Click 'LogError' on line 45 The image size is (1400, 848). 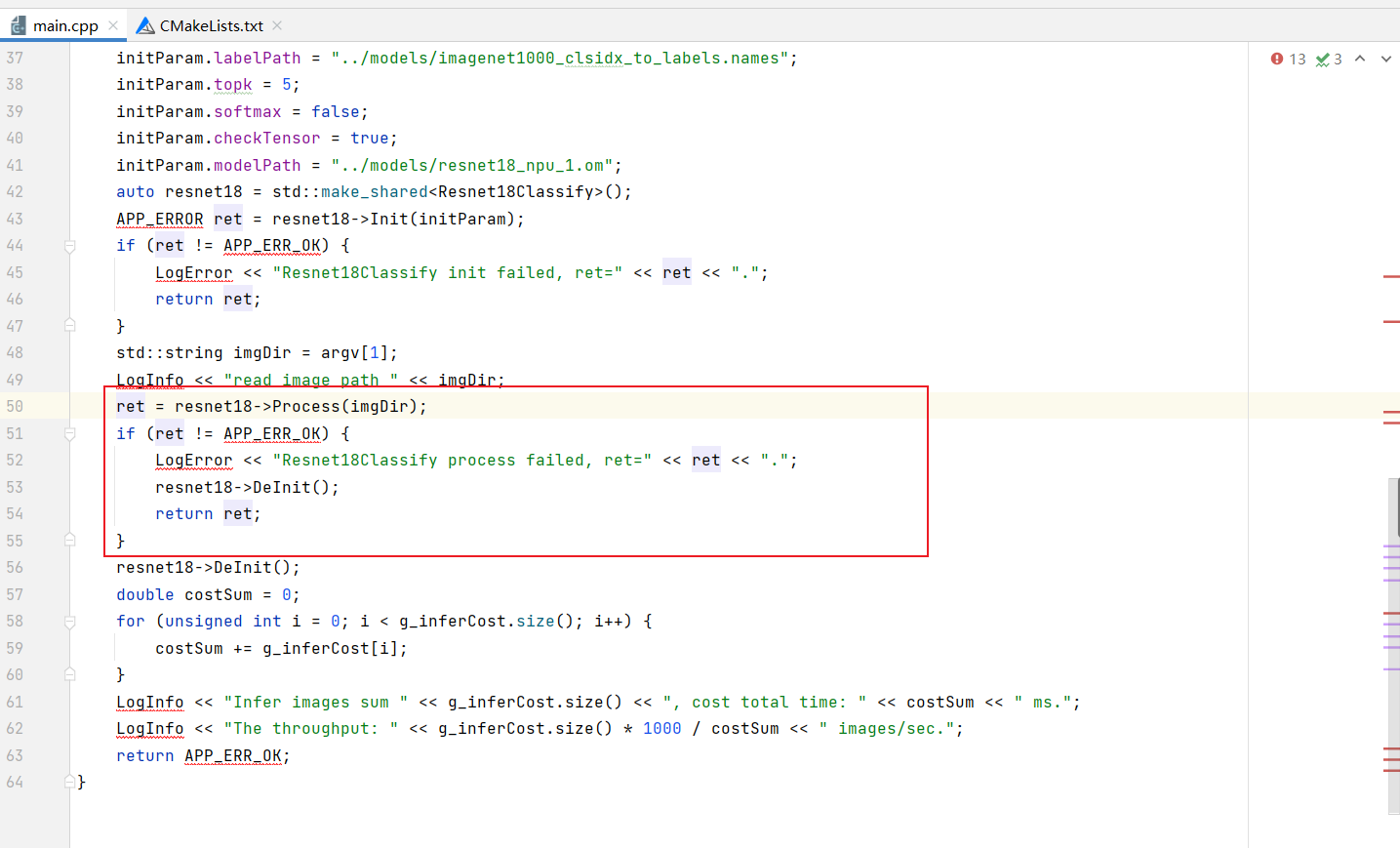pos(194,273)
